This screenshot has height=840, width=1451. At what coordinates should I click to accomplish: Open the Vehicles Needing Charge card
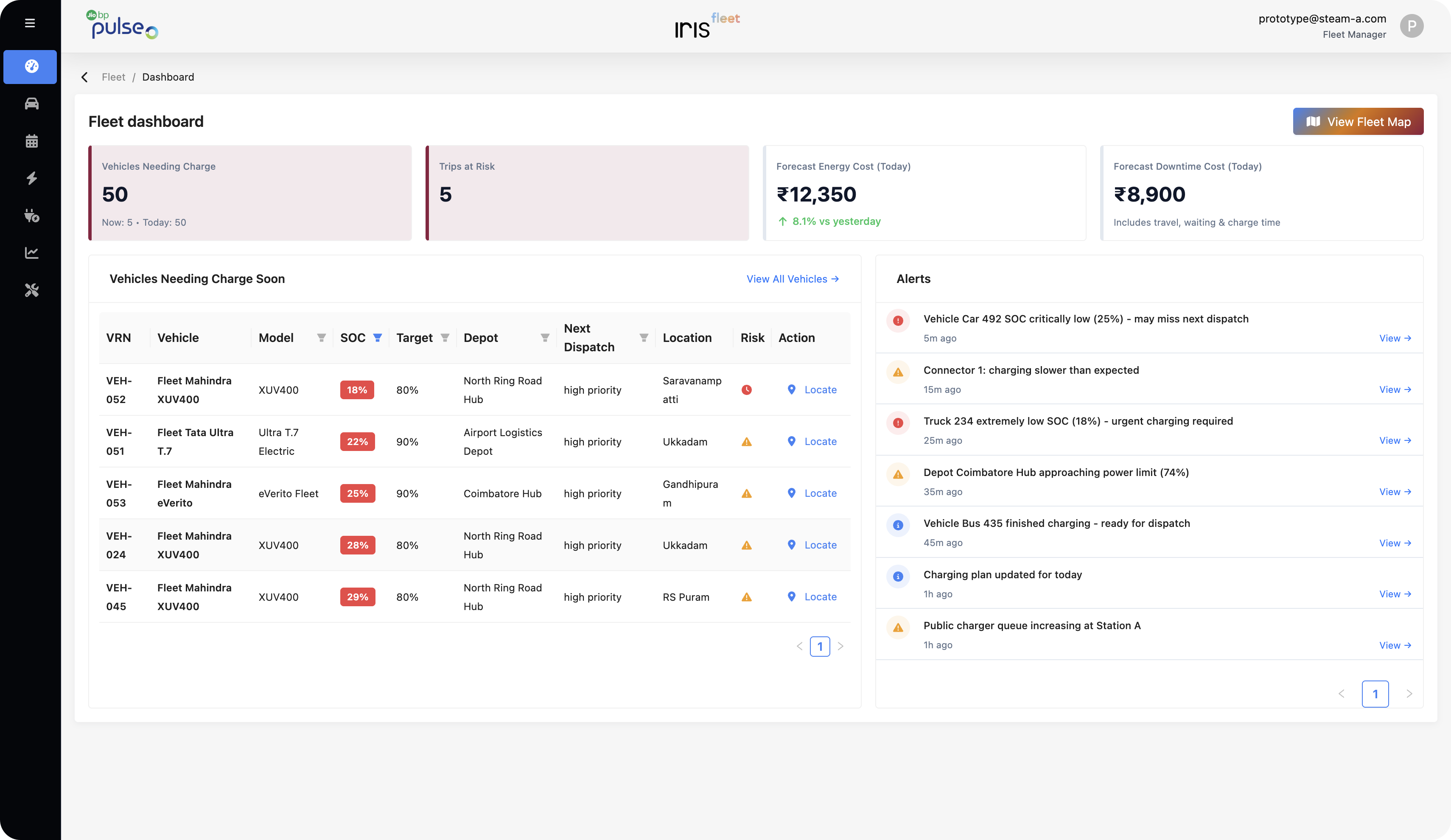tap(250, 193)
